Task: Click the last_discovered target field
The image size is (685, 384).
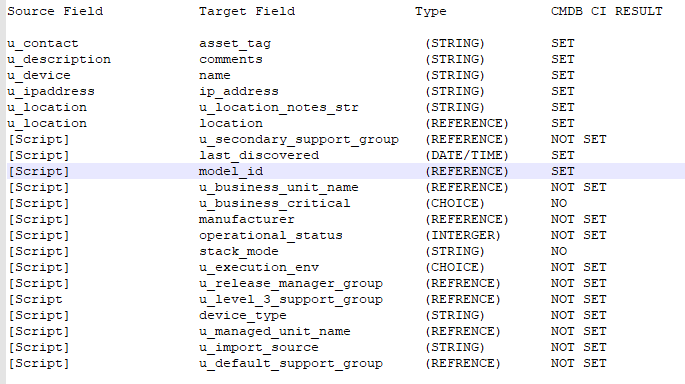Action: (x=259, y=156)
